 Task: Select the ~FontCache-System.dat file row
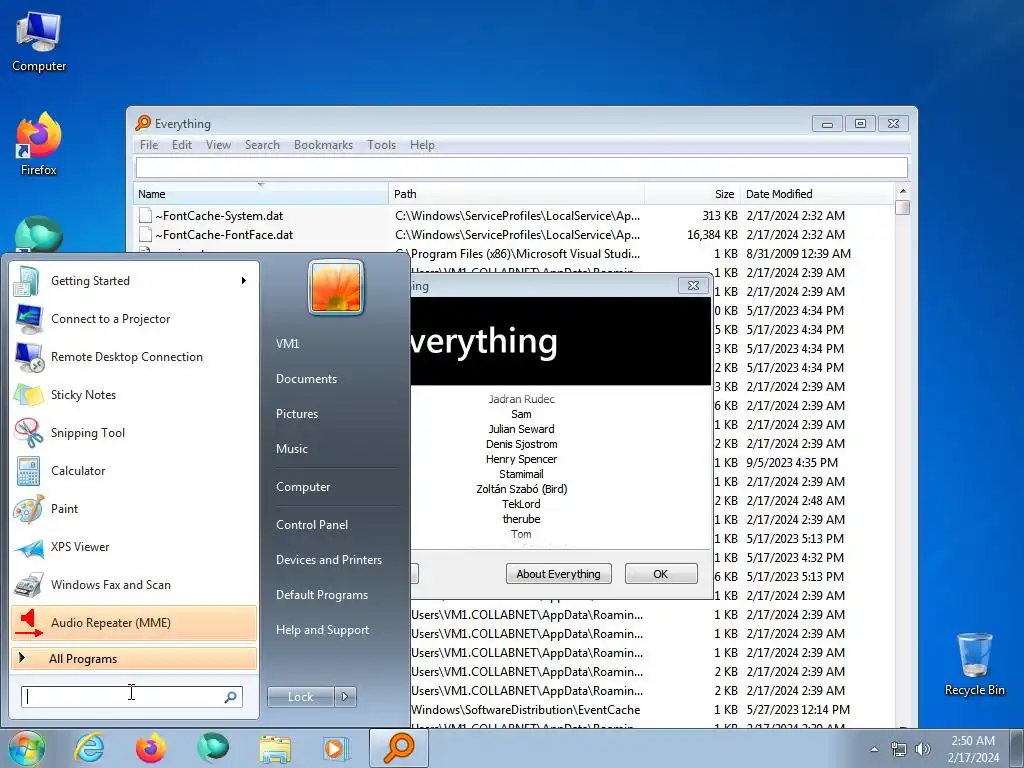click(513, 216)
